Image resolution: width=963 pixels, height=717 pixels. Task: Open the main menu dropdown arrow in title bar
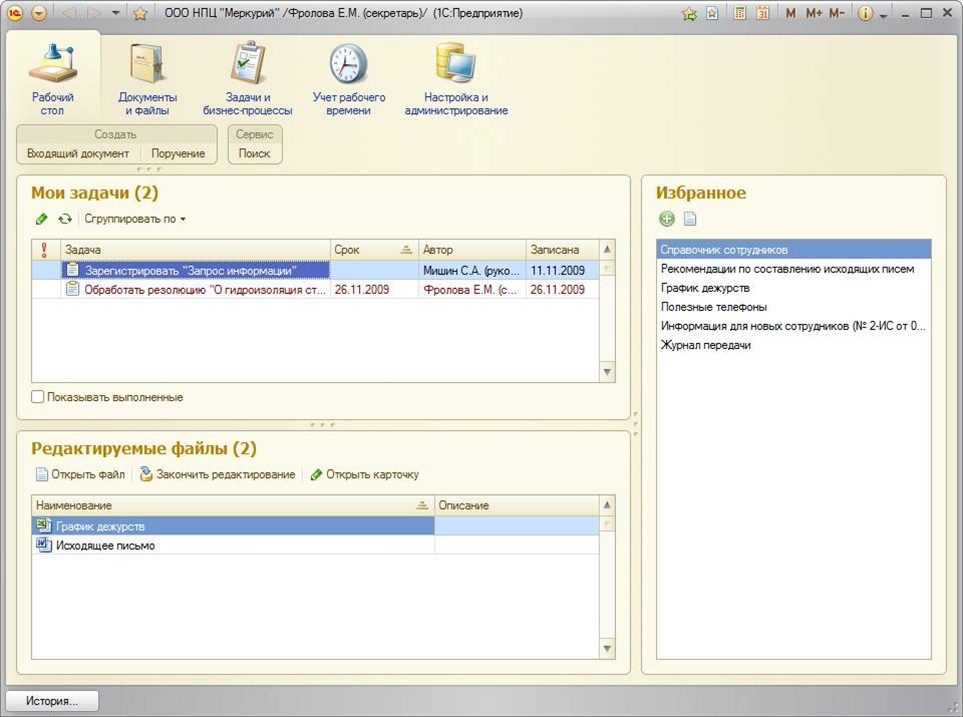pyautogui.click(x=38, y=14)
